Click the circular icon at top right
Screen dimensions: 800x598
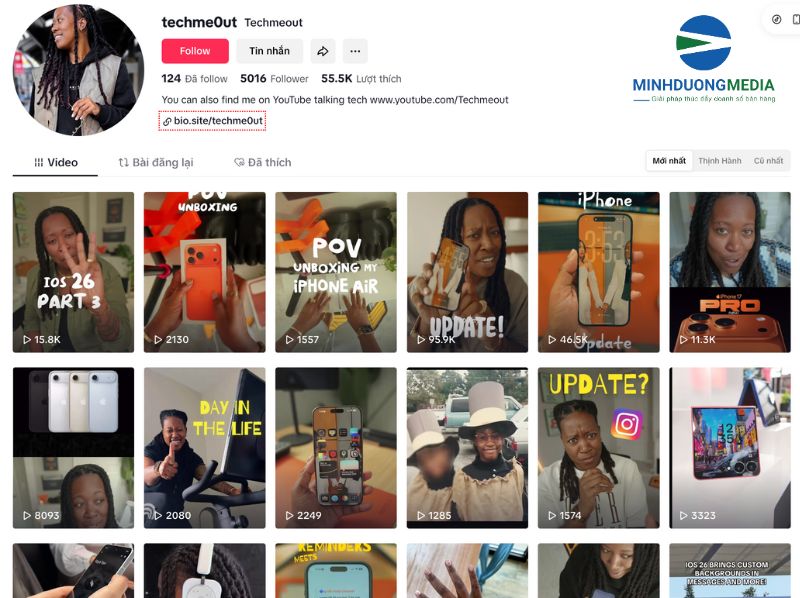pyautogui.click(x=776, y=19)
